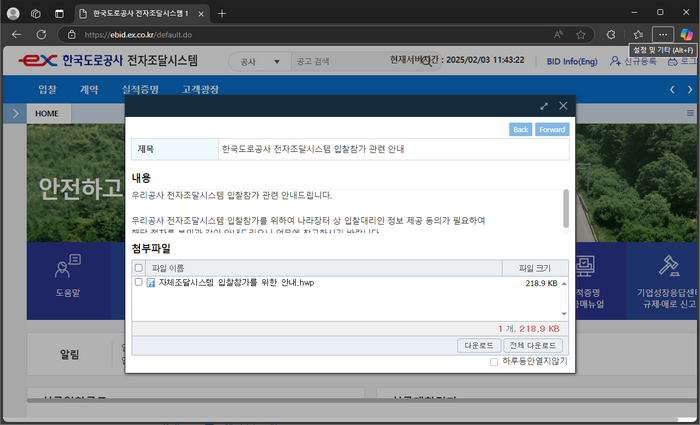
Task: Click the hwp file type icon
Action: (x=151, y=283)
